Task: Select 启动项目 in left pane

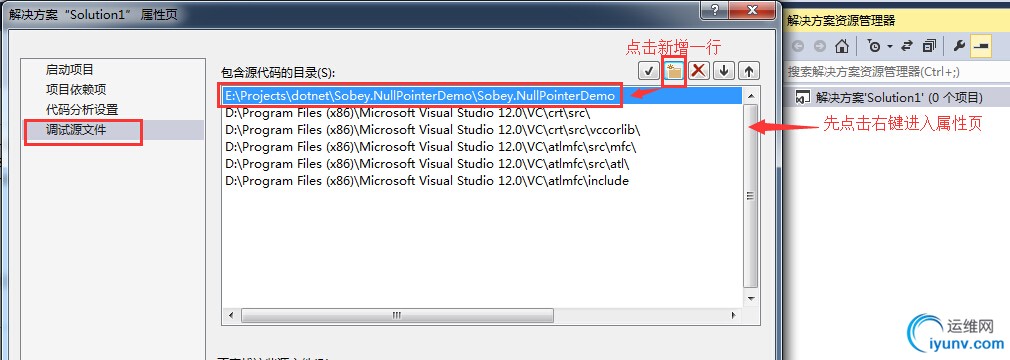Action: tap(70, 70)
